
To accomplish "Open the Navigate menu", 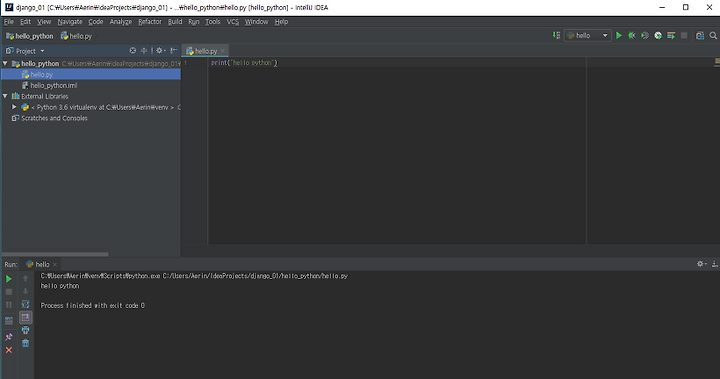I will [70, 22].
